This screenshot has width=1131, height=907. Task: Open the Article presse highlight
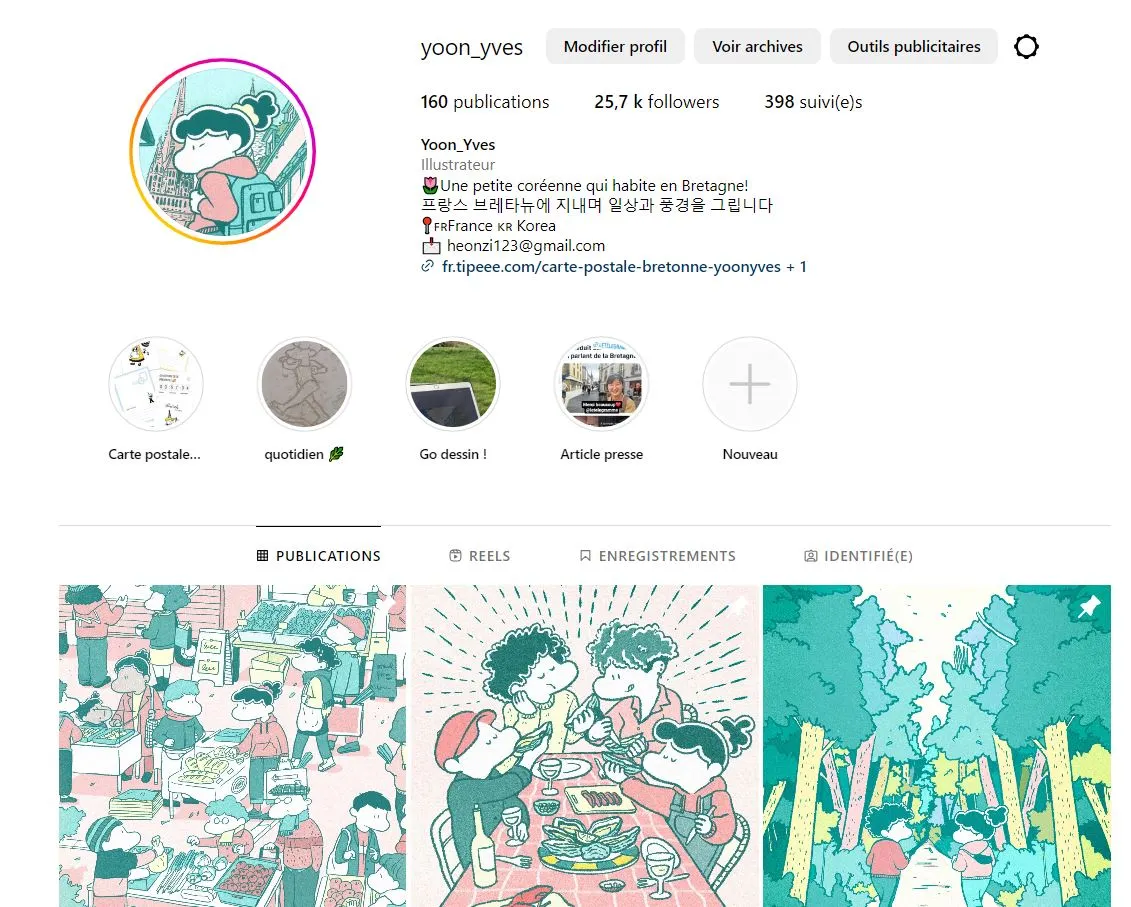[x=602, y=384]
